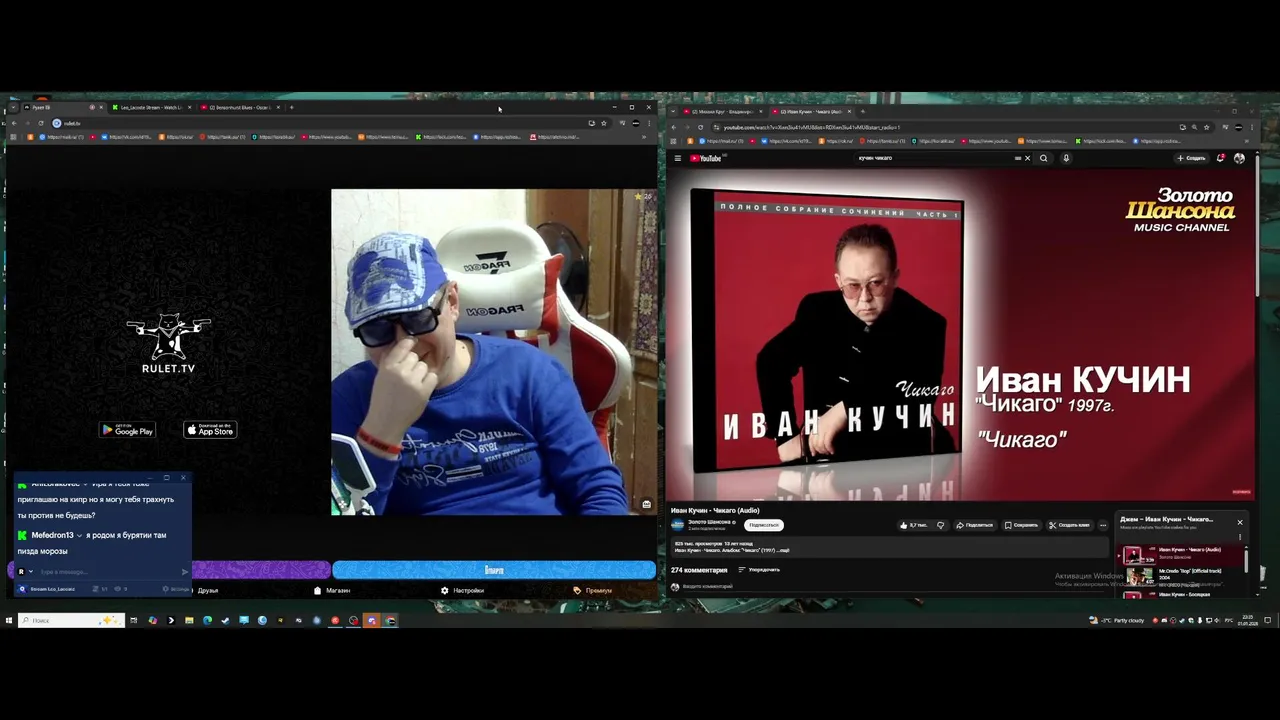Open Премиум premium section
Screen dimensions: 1280x720
593,590
